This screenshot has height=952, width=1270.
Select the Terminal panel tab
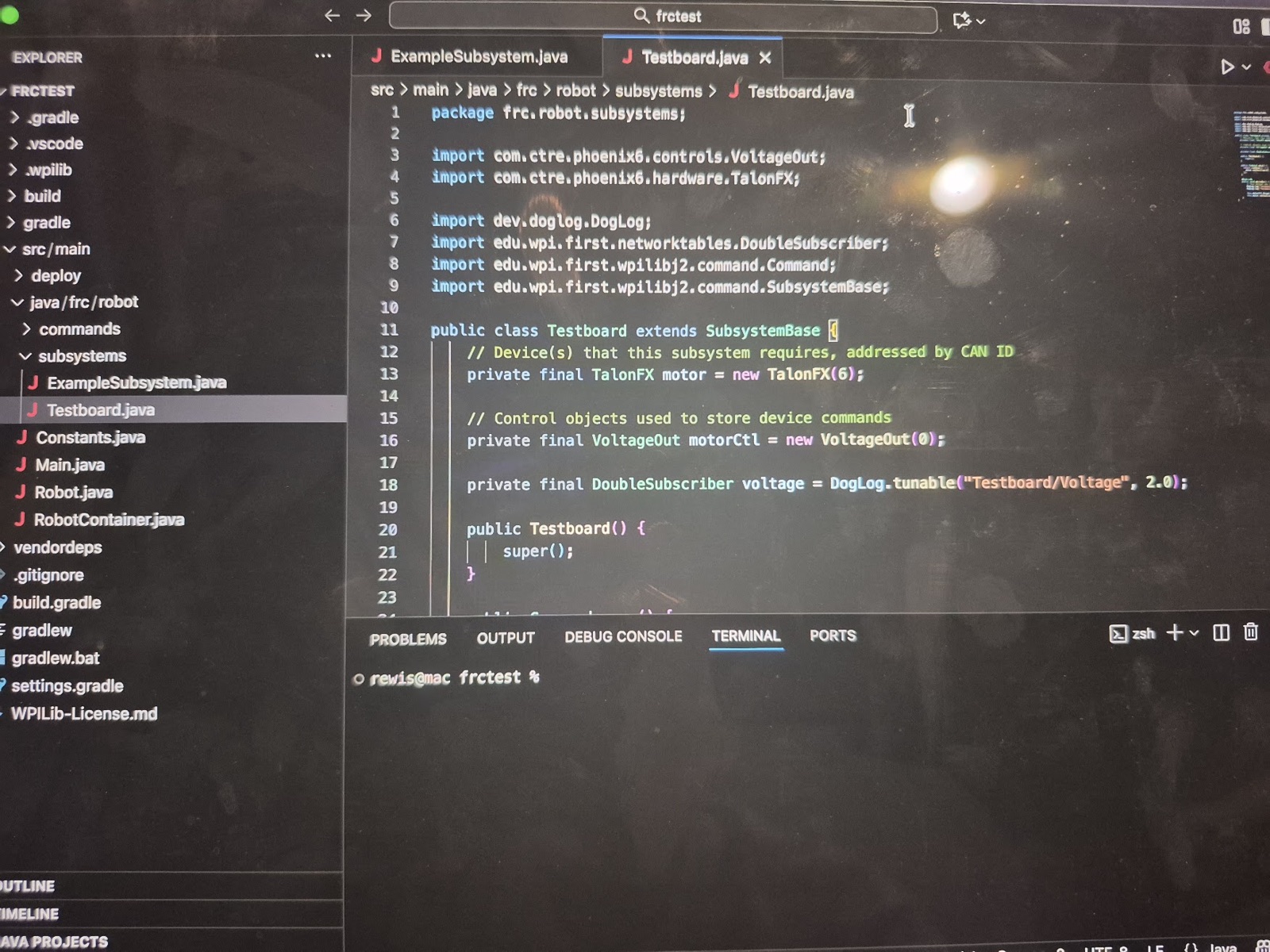pyautogui.click(x=746, y=636)
